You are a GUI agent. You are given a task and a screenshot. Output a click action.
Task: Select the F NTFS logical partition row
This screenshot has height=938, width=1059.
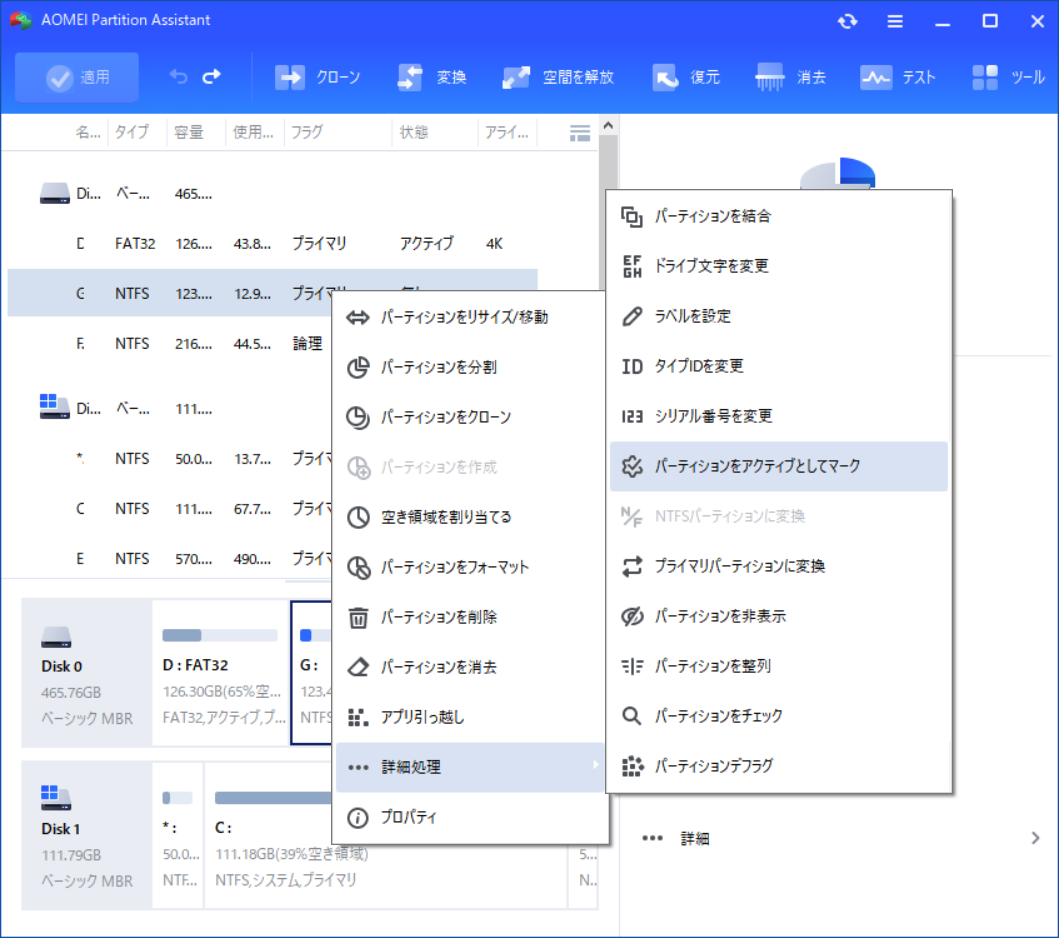tap(169, 344)
